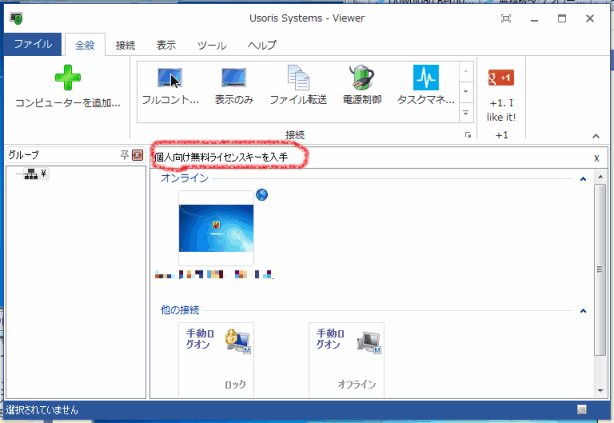Click the Viewer app icon in title bar
Viewport: 614px width, 423px height.
click(16, 18)
